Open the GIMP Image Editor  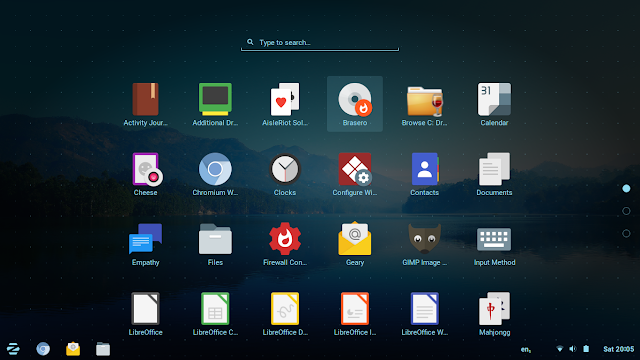pyautogui.click(x=424, y=244)
